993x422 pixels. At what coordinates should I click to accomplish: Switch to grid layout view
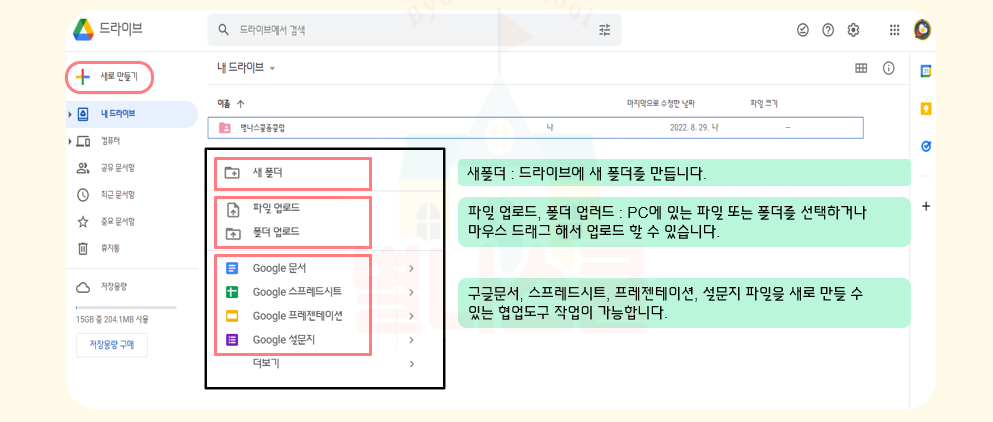tap(861, 68)
